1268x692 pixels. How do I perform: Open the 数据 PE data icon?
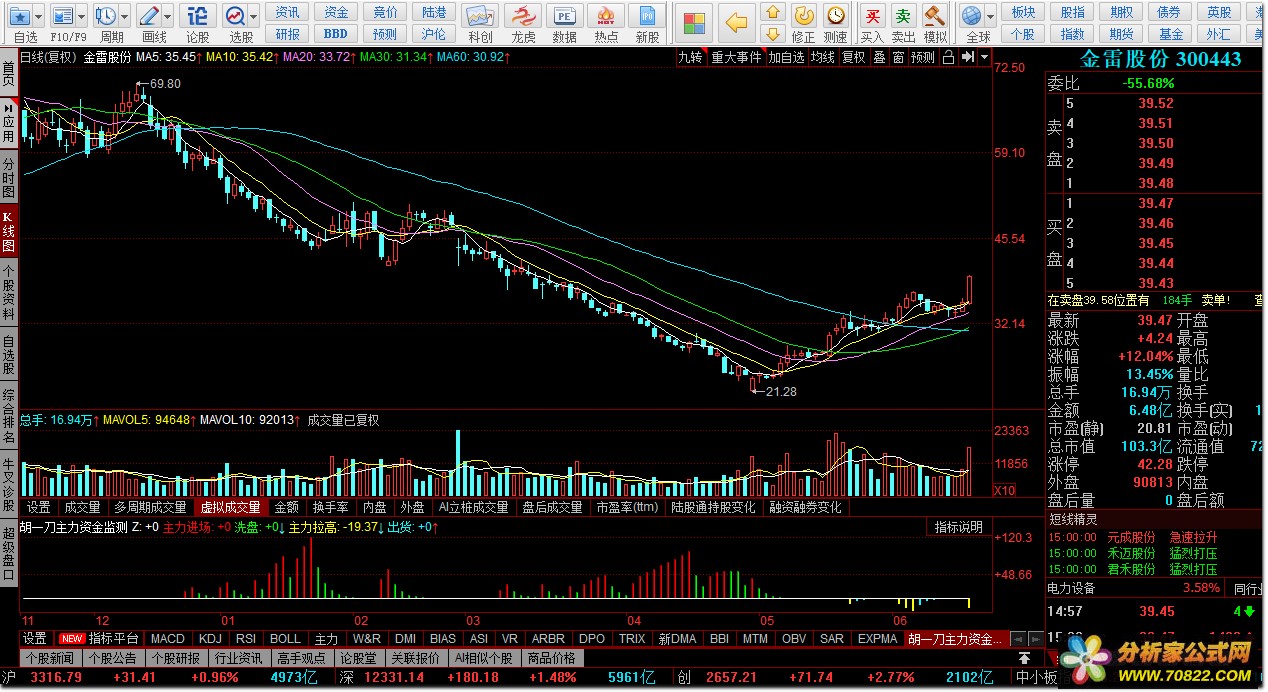coord(565,16)
